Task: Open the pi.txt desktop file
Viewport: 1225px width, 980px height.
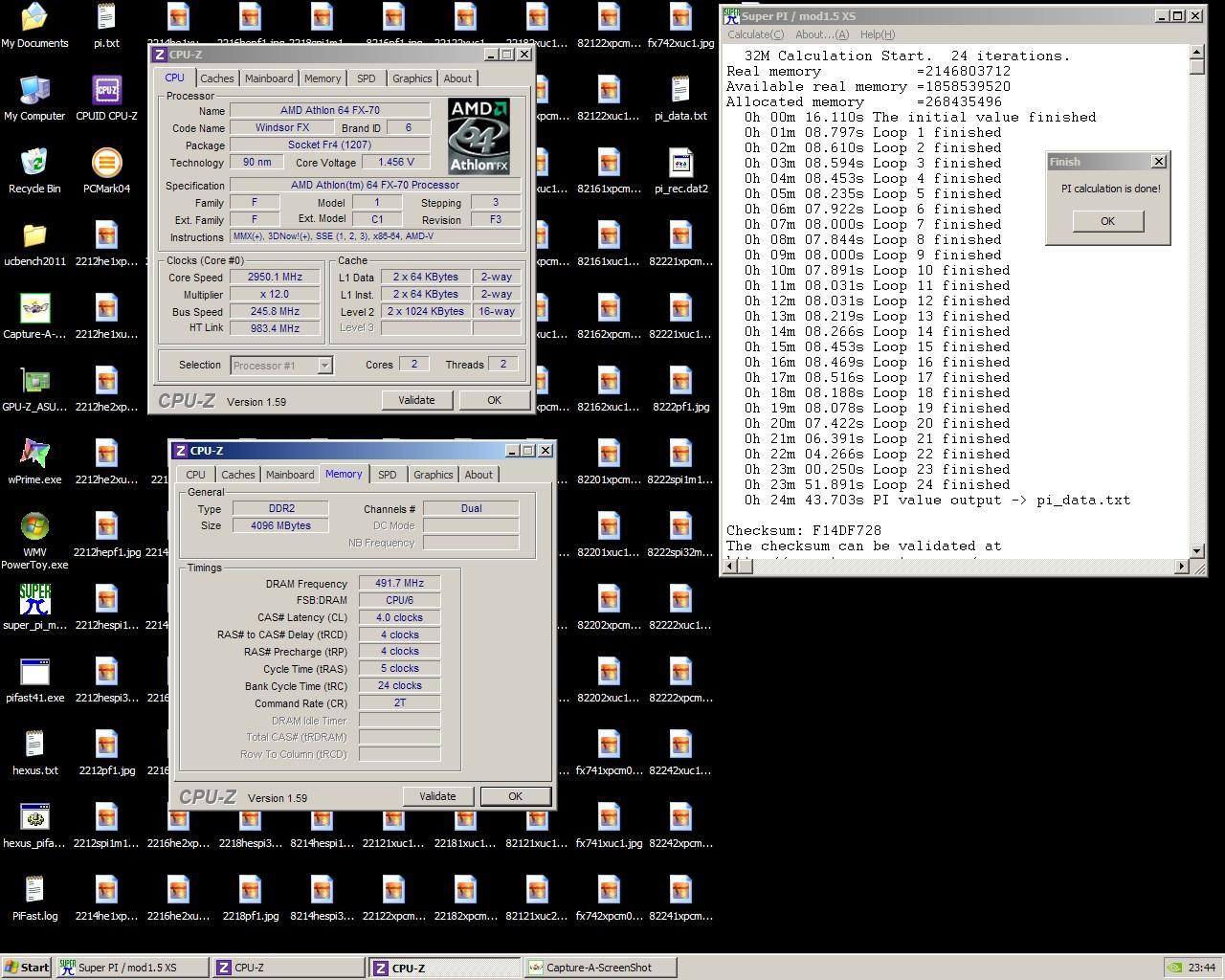Action: coord(106,26)
